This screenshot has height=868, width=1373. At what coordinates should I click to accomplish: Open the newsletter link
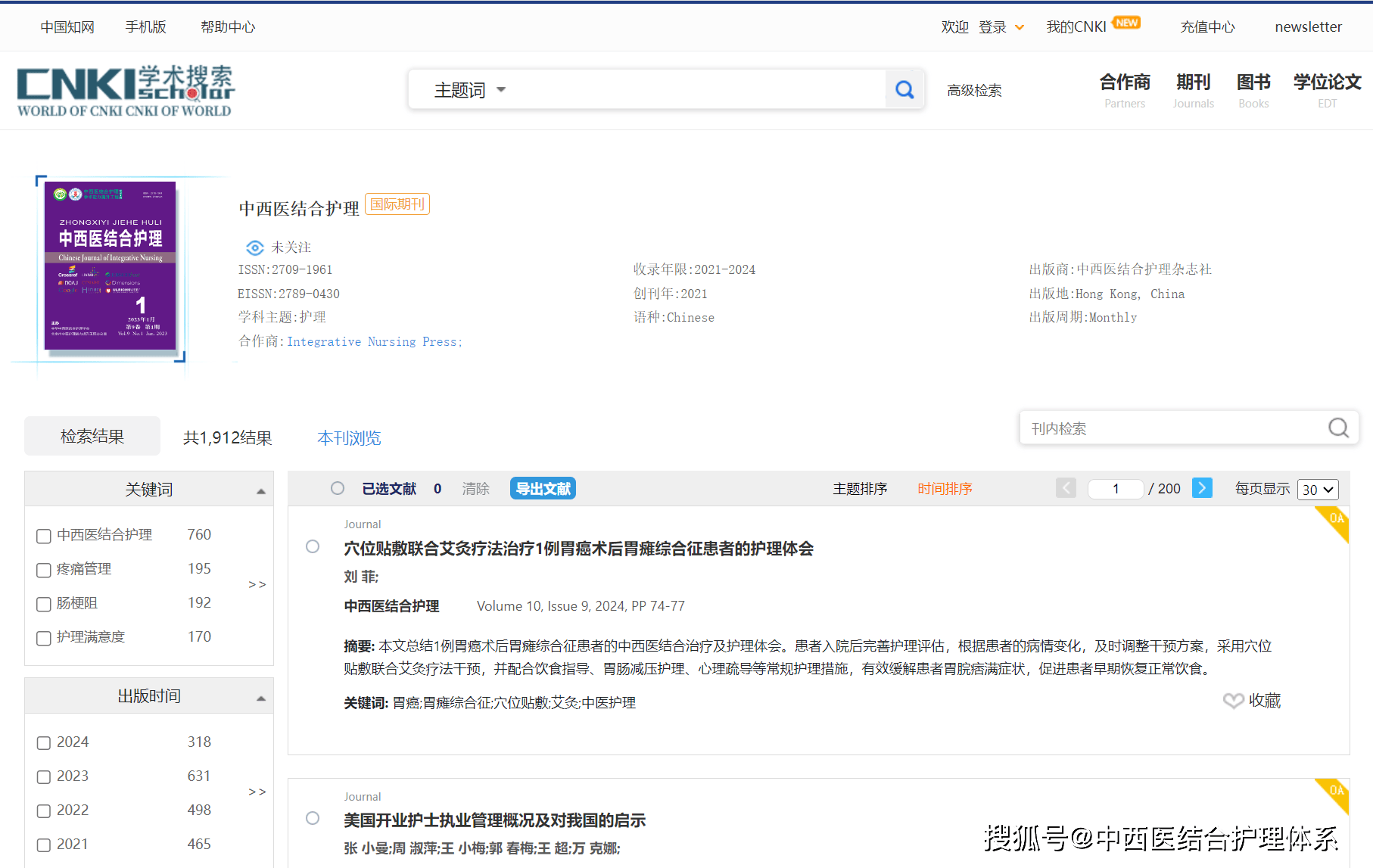click(x=1308, y=27)
